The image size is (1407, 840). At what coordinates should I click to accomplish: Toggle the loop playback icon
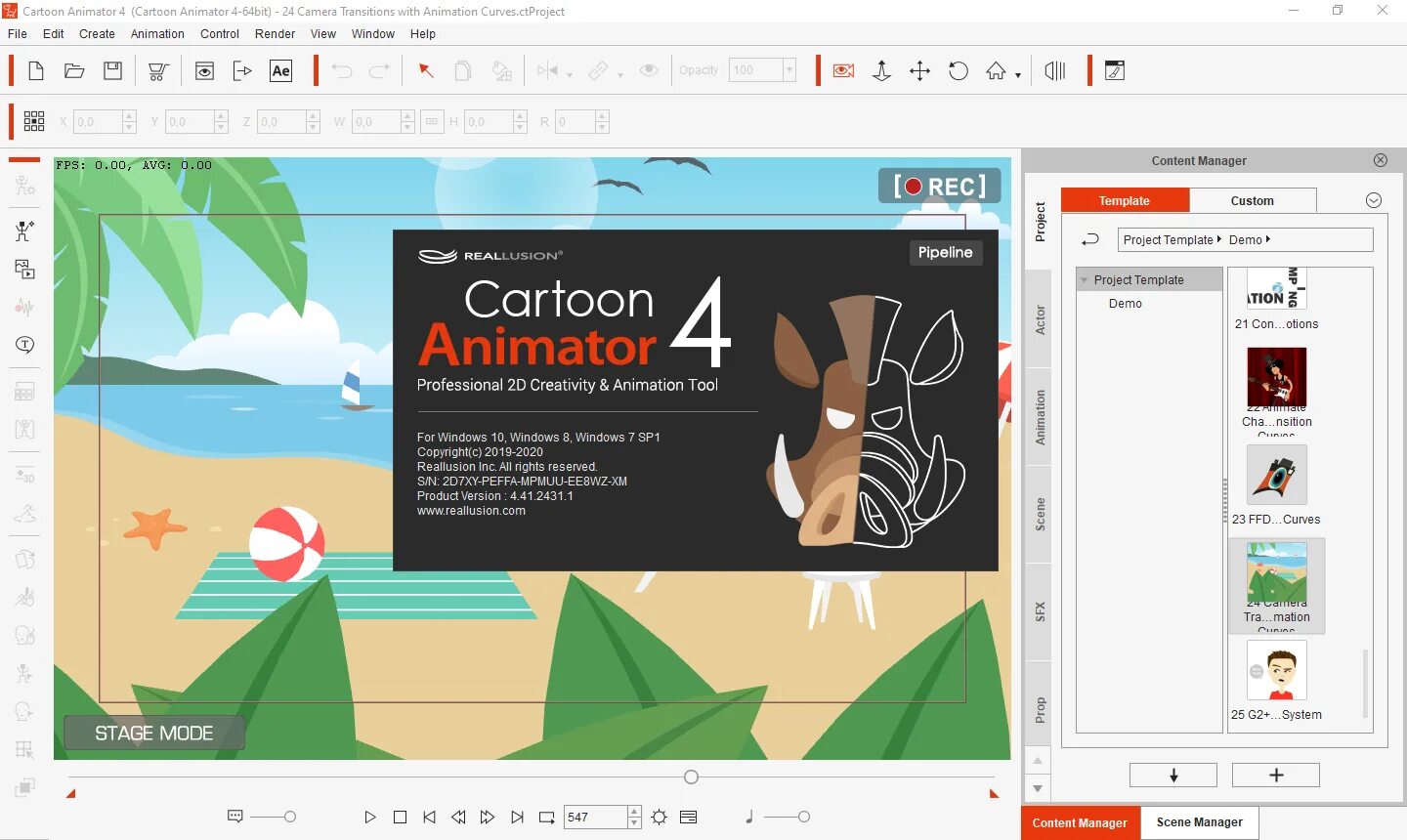pyautogui.click(x=547, y=817)
